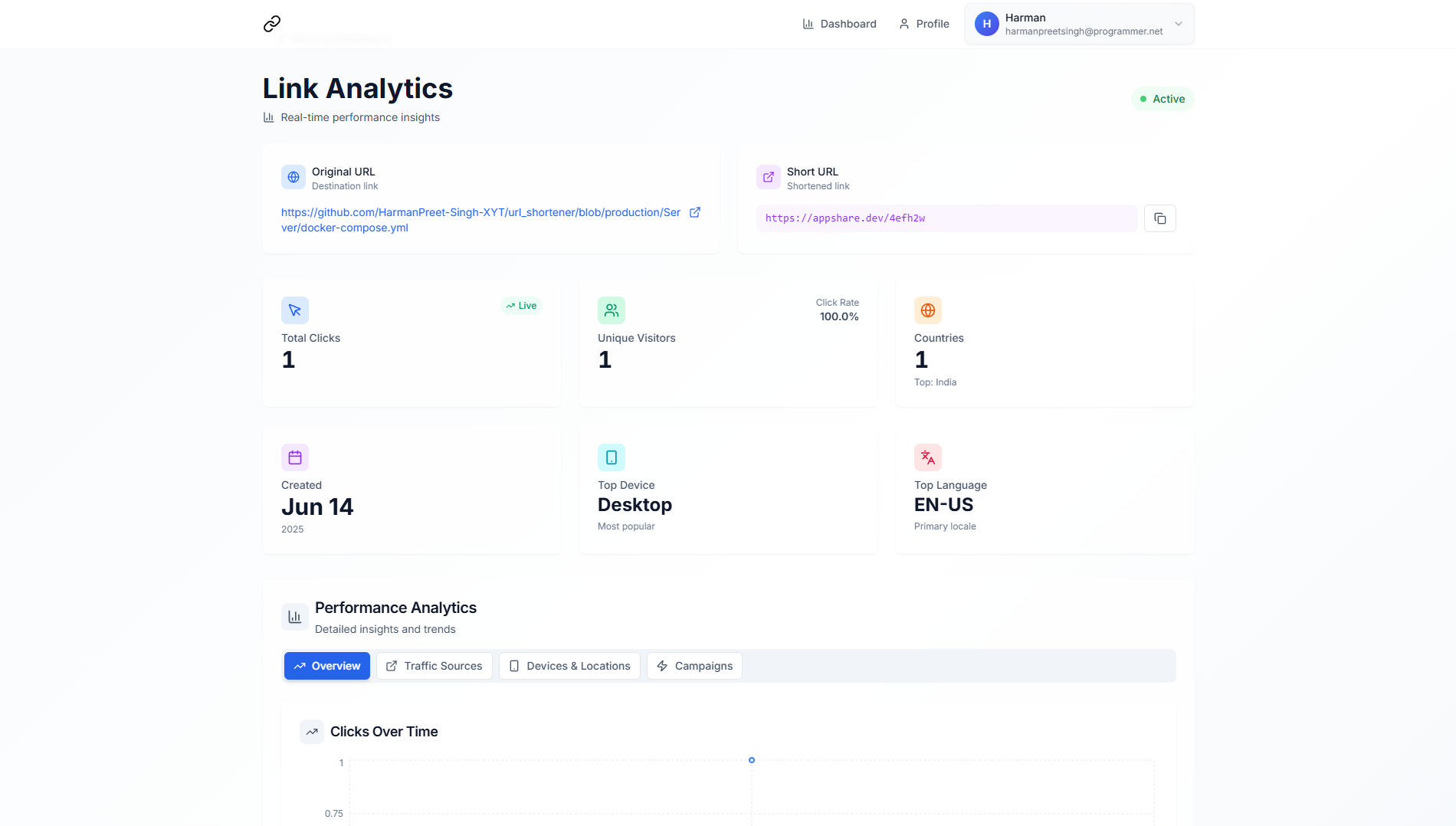Copy the short URL with copy button
This screenshot has height=826, width=1456.
(1160, 218)
